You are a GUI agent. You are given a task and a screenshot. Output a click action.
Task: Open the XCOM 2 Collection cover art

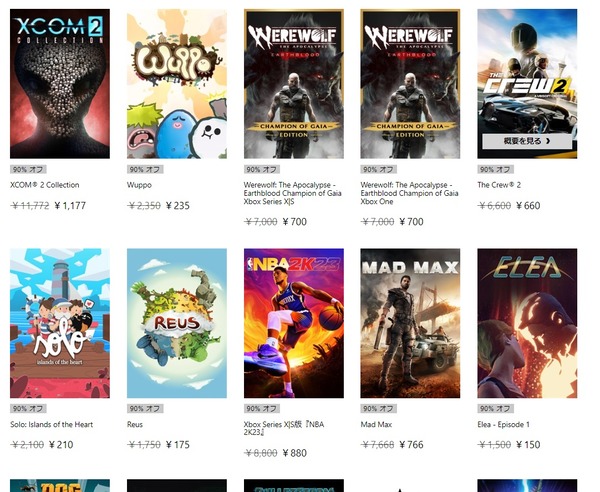(60, 84)
